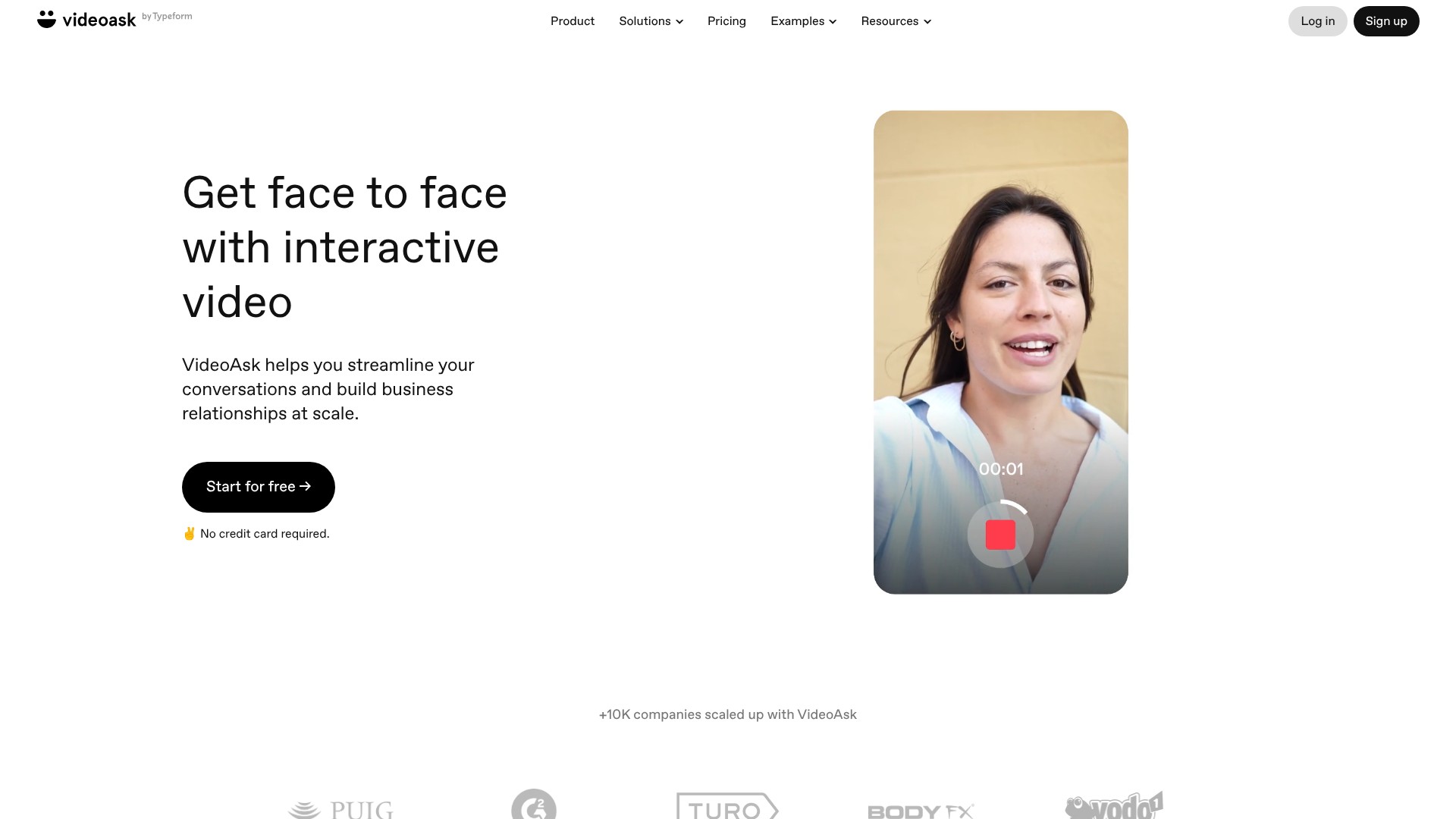Click the Start for free button
The width and height of the screenshot is (1456, 819).
[x=259, y=487]
